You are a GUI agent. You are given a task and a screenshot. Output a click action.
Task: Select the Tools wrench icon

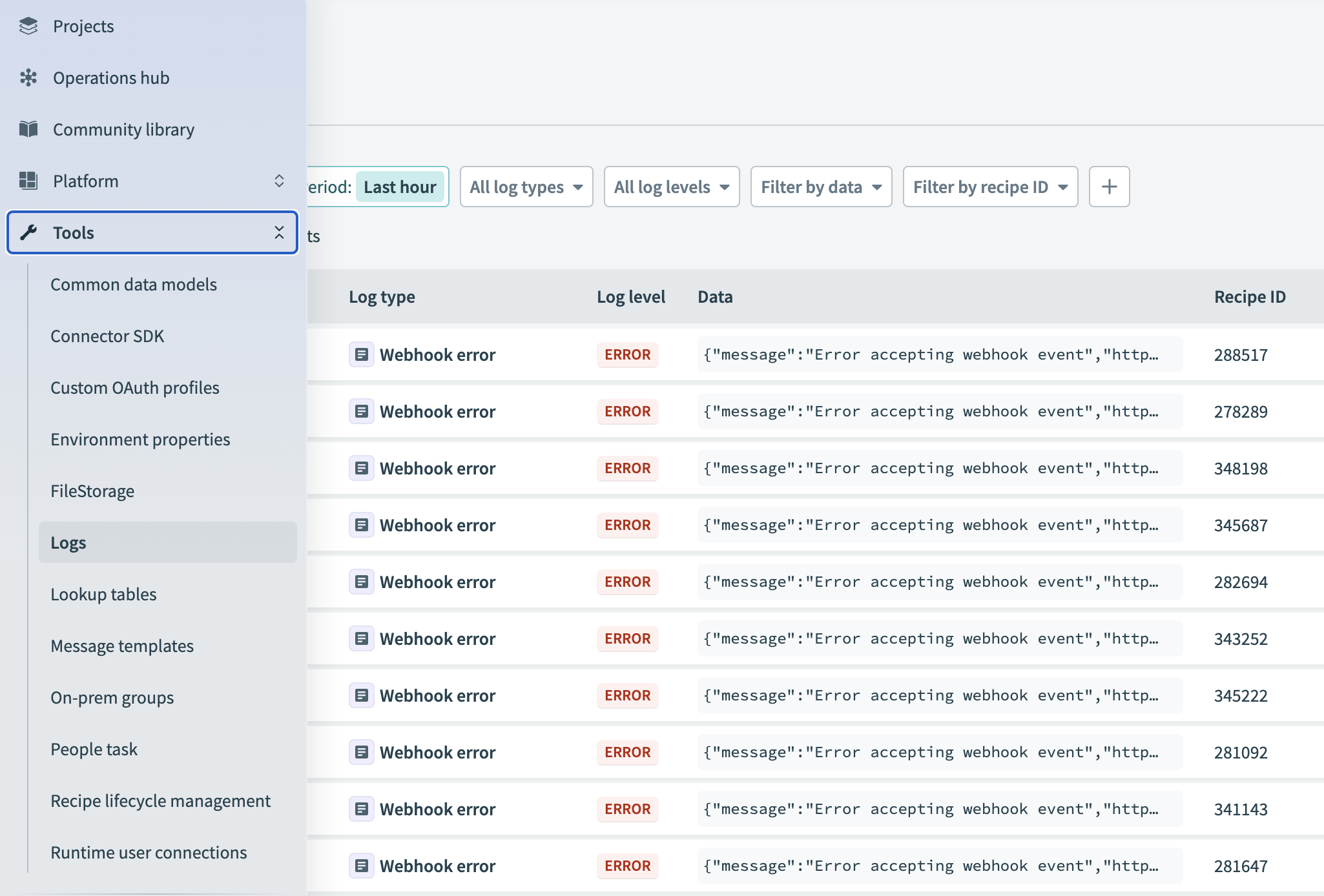pyautogui.click(x=28, y=232)
